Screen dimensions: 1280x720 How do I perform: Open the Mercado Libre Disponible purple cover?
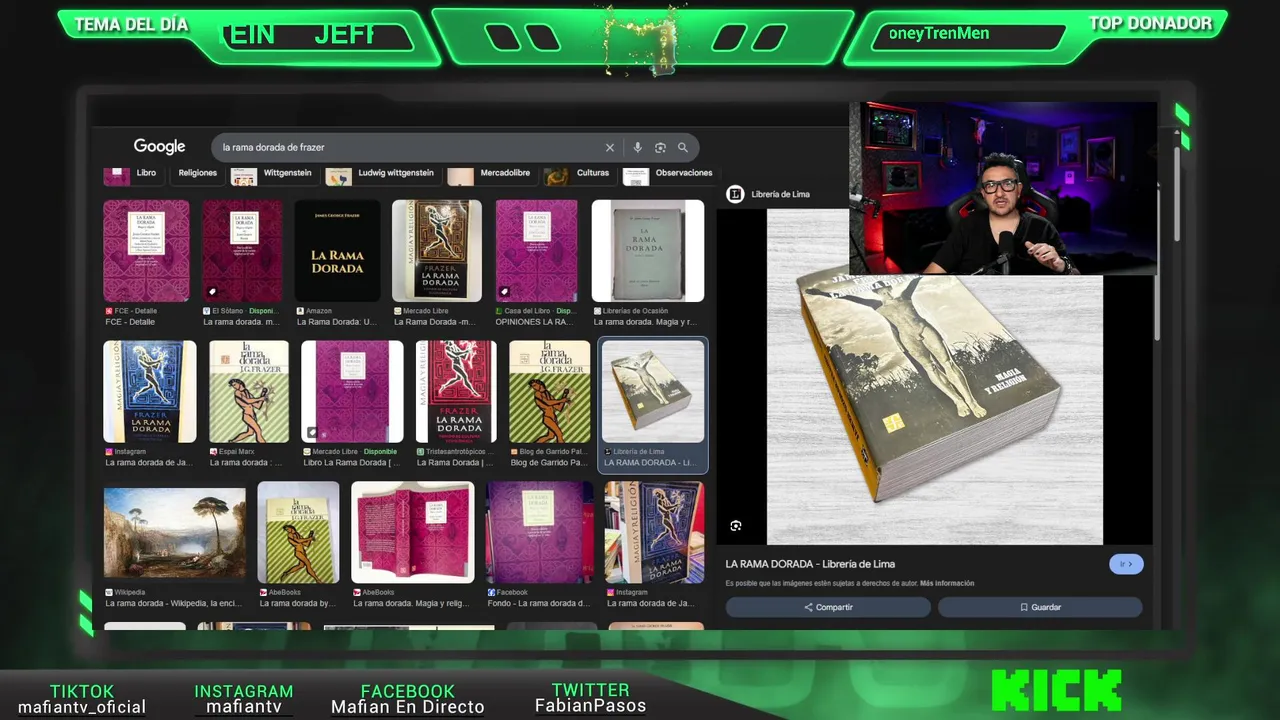click(352, 392)
